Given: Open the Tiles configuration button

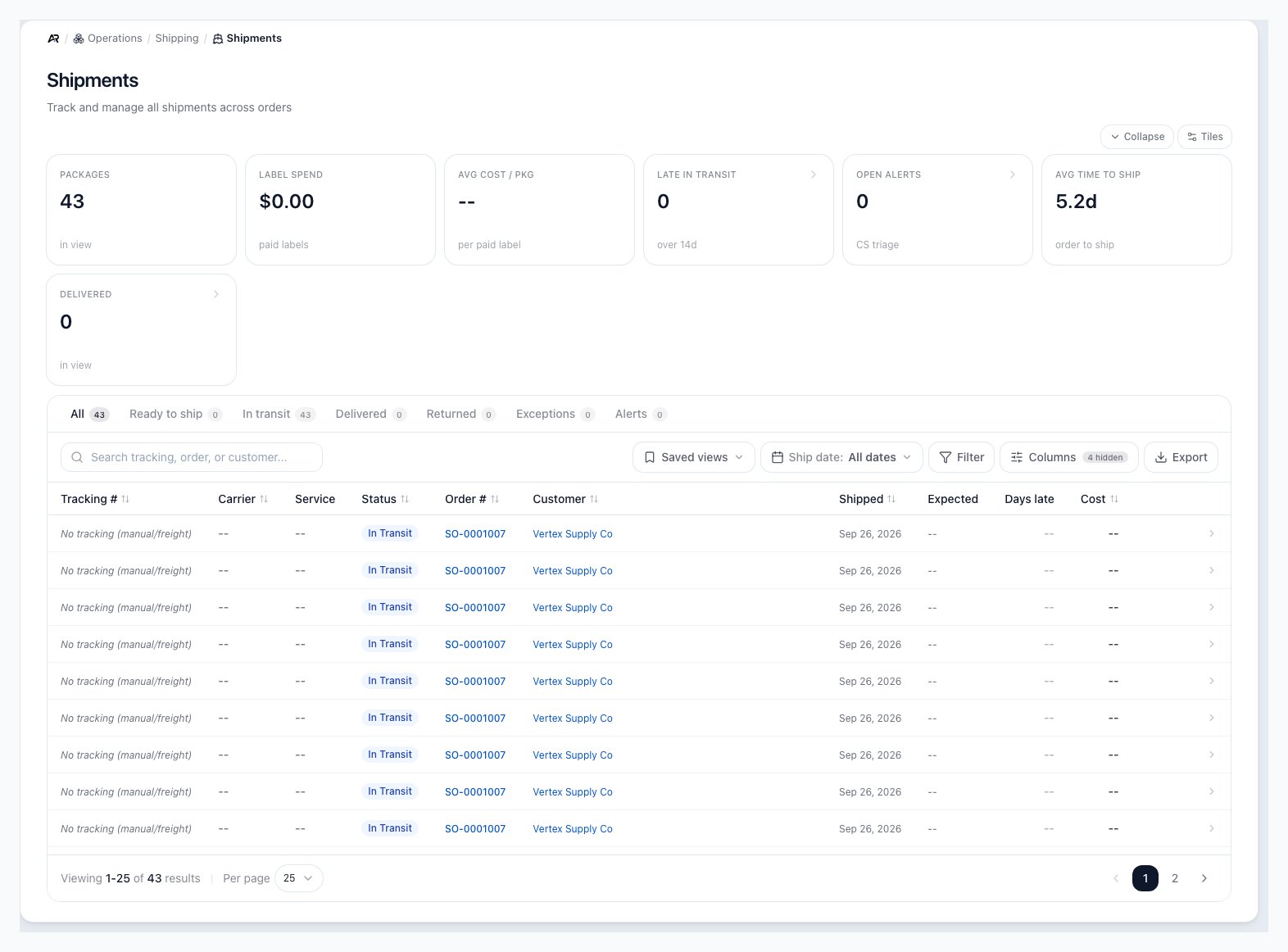Looking at the screenshot, I should click(1204, 137).
